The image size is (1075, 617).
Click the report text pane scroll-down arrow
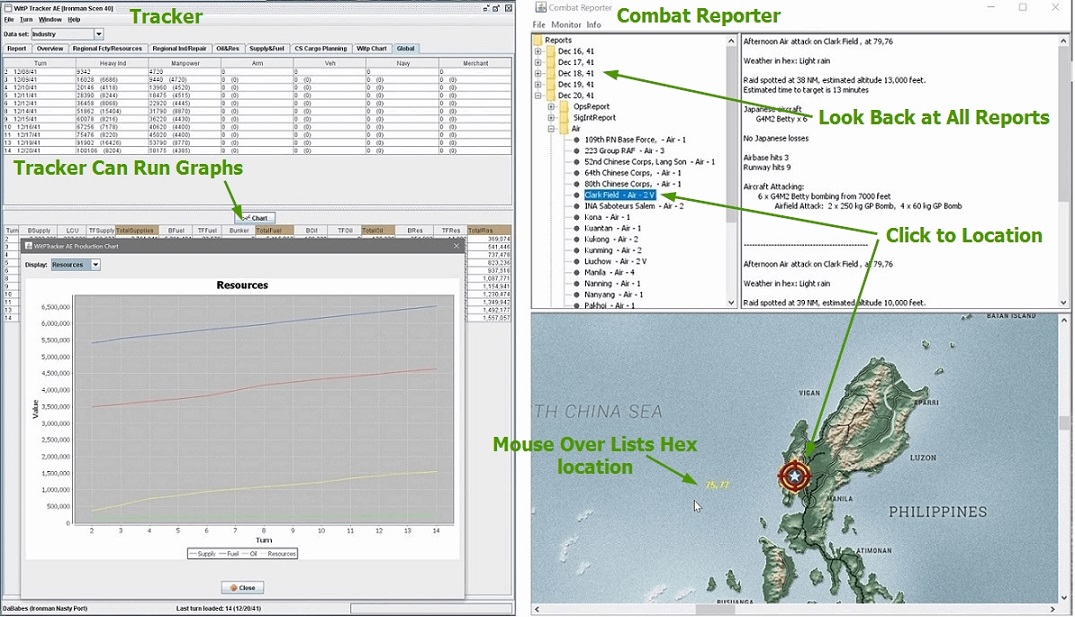point(1063,302)
